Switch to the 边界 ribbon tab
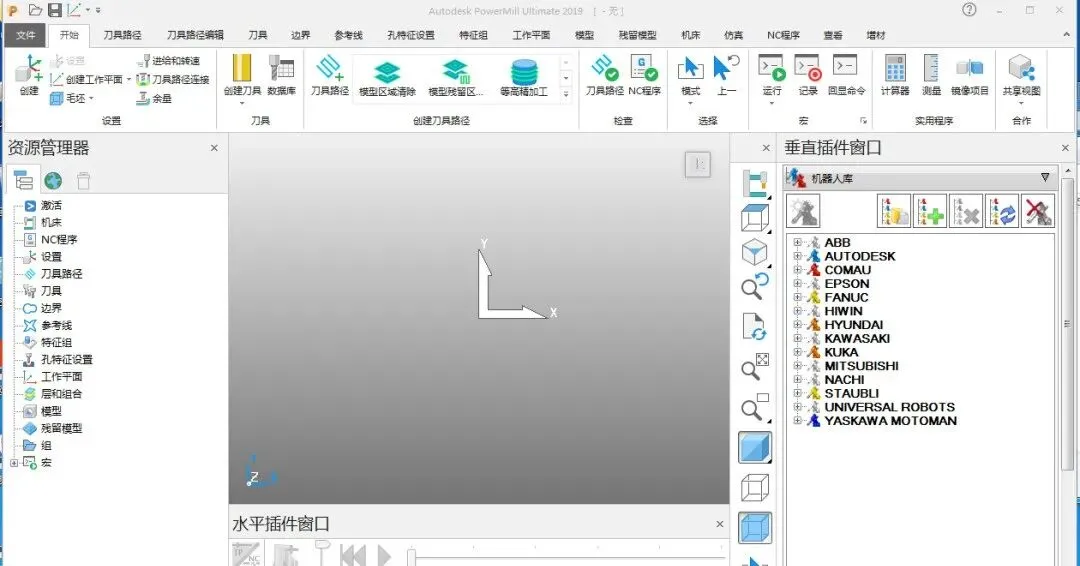Viewport: 1080px width, 566px height. click(x=300, y=35)
